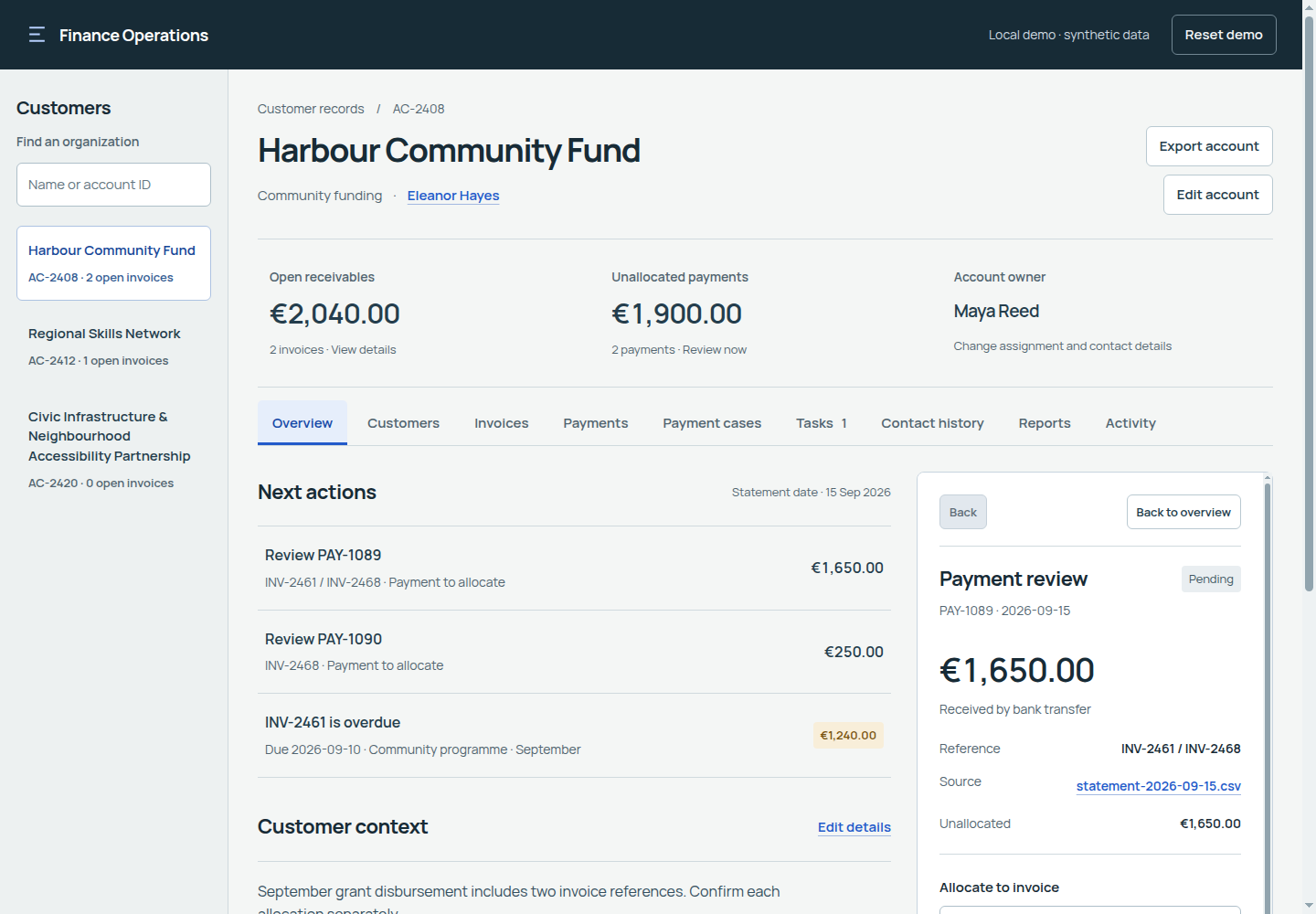Viewport: 1316px width, 914px height.
Task: Open the Review PAY-1089 action row
Action: pos(574,569)
